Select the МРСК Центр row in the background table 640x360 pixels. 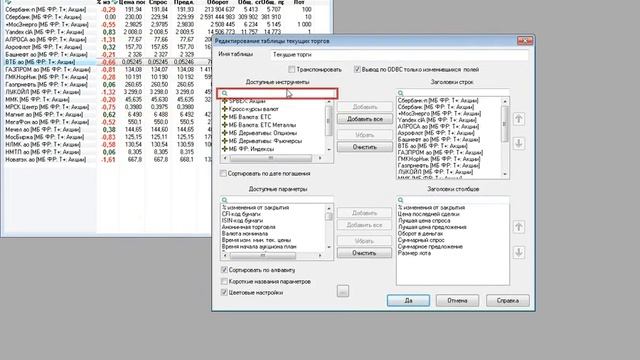(106, 107)
